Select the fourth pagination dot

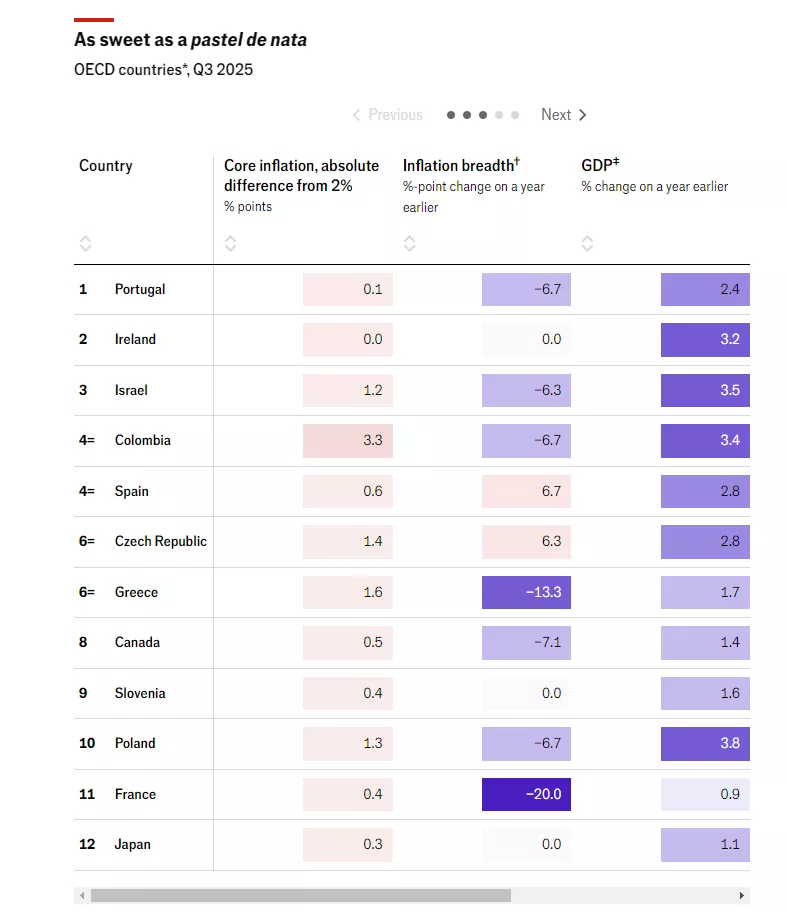coord(499,115)
